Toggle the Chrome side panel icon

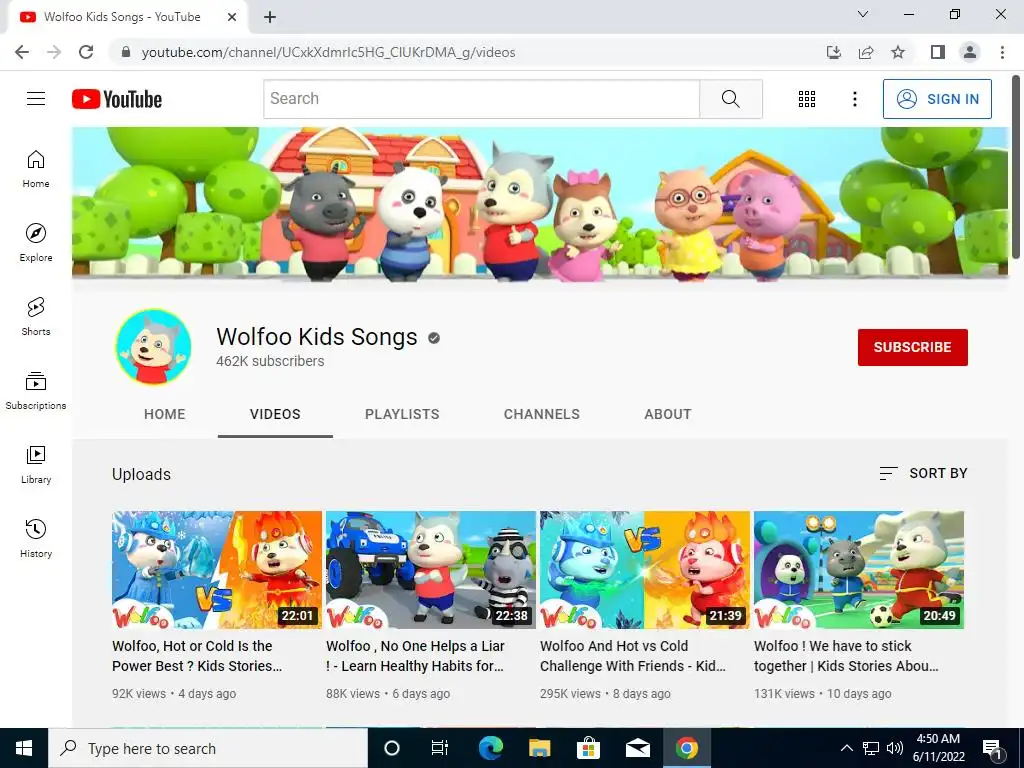[938, 52]
